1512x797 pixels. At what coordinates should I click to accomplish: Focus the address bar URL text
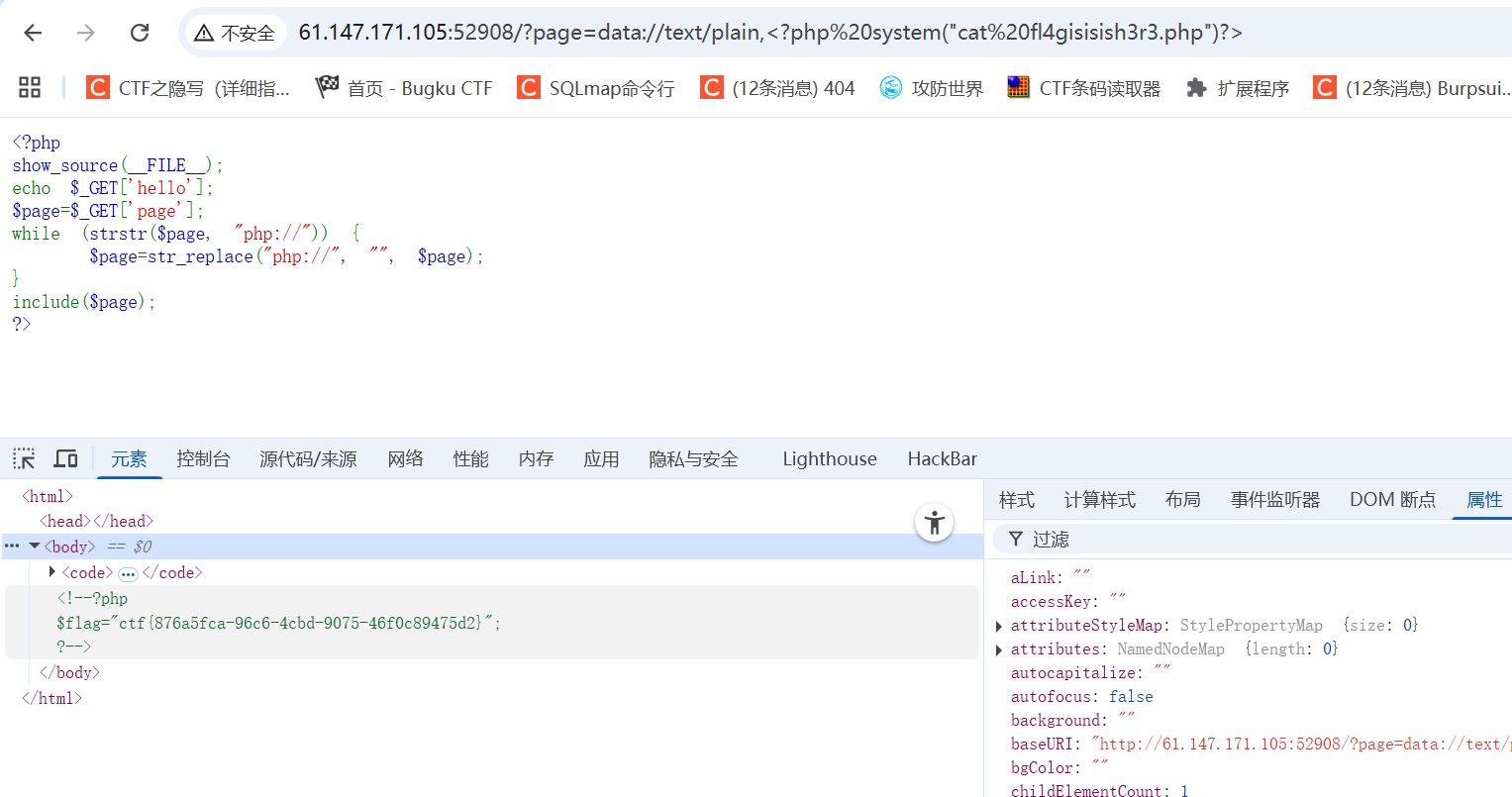(x=770, y=33)
